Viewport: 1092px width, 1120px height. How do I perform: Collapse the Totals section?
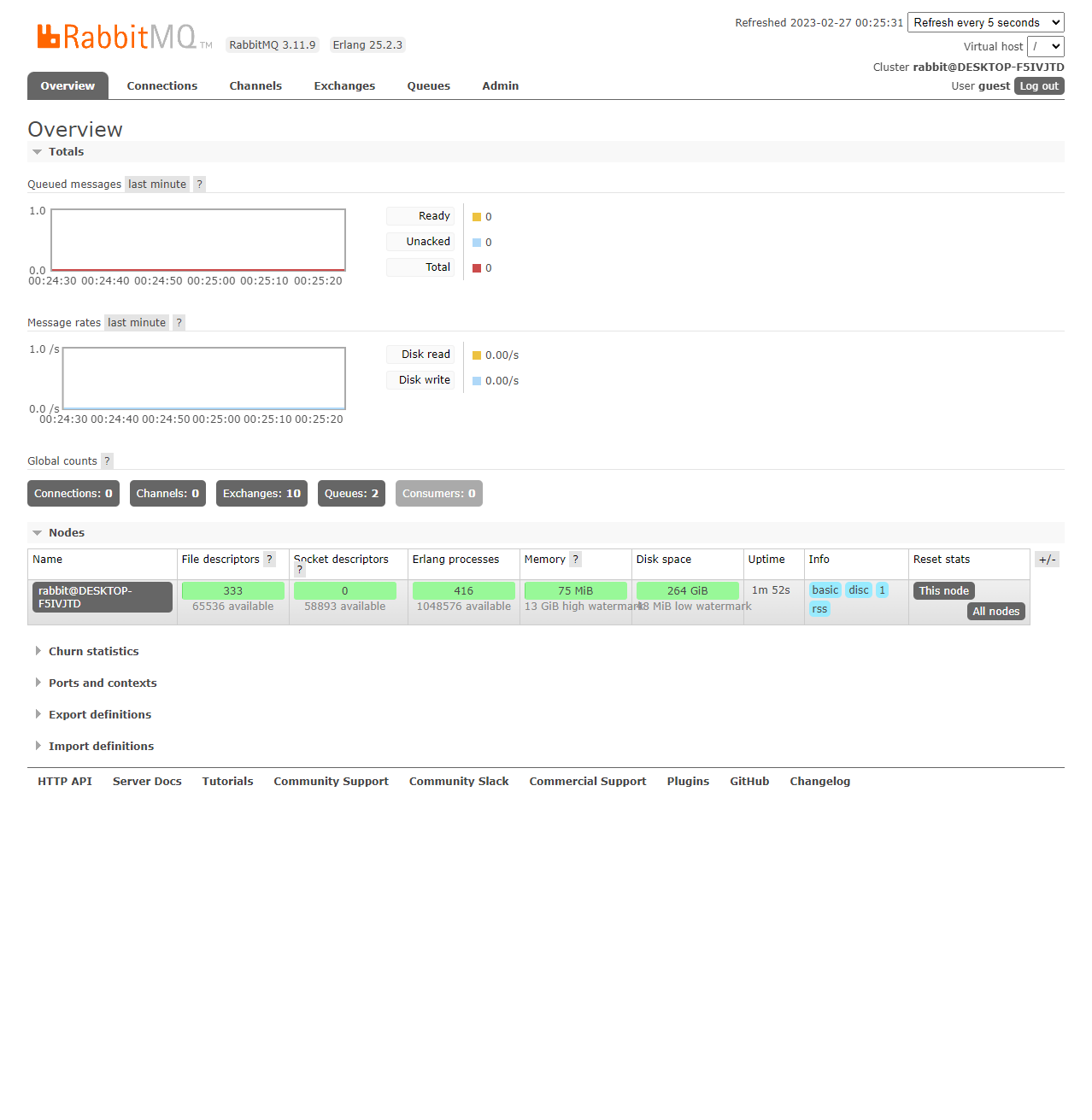pos(66,152)
